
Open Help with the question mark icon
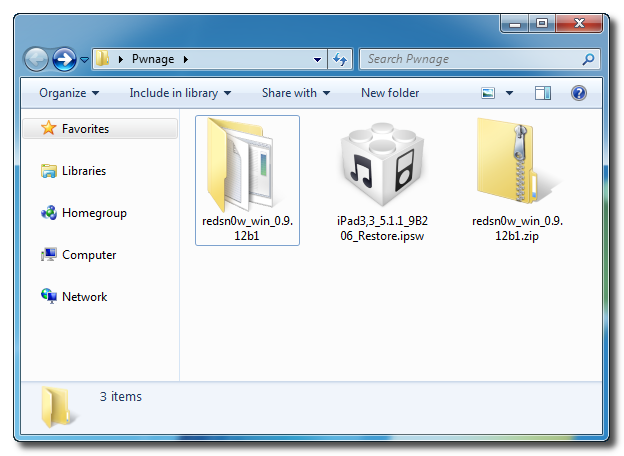pyautogui.click(x=579, y=93)
